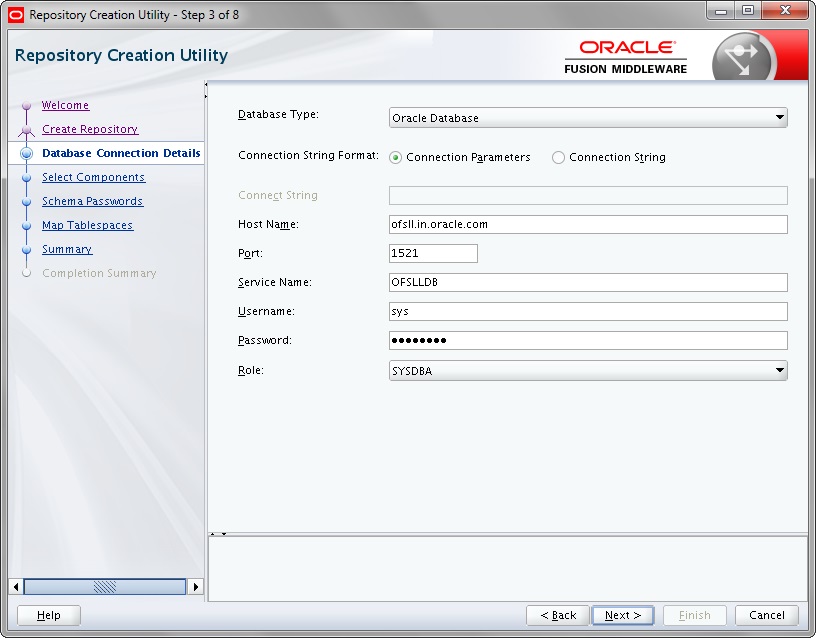The width and height of the screenshot is (816, 638).
Task: Select the Connection Parameters radio button
Action: pos(396,158)
